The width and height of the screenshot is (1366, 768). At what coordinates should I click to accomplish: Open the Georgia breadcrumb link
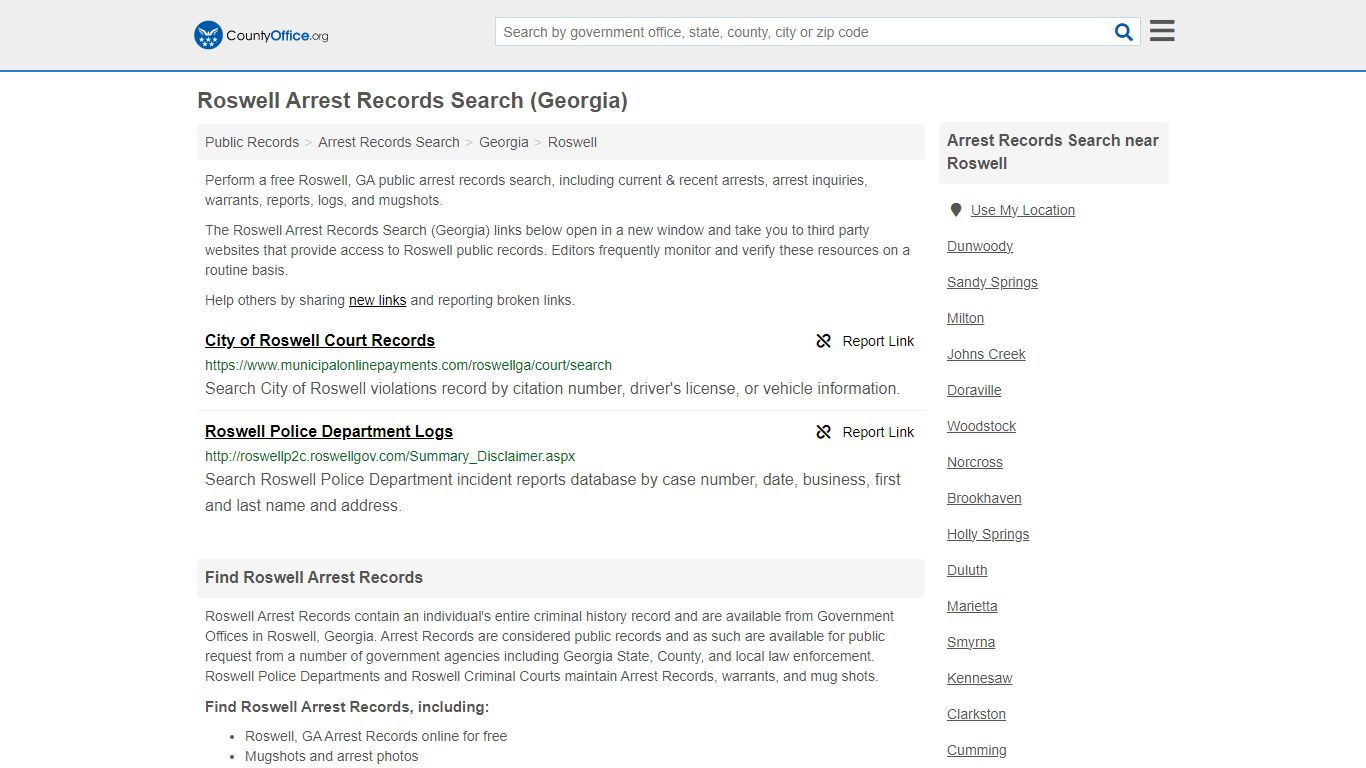tap(504, 142)
